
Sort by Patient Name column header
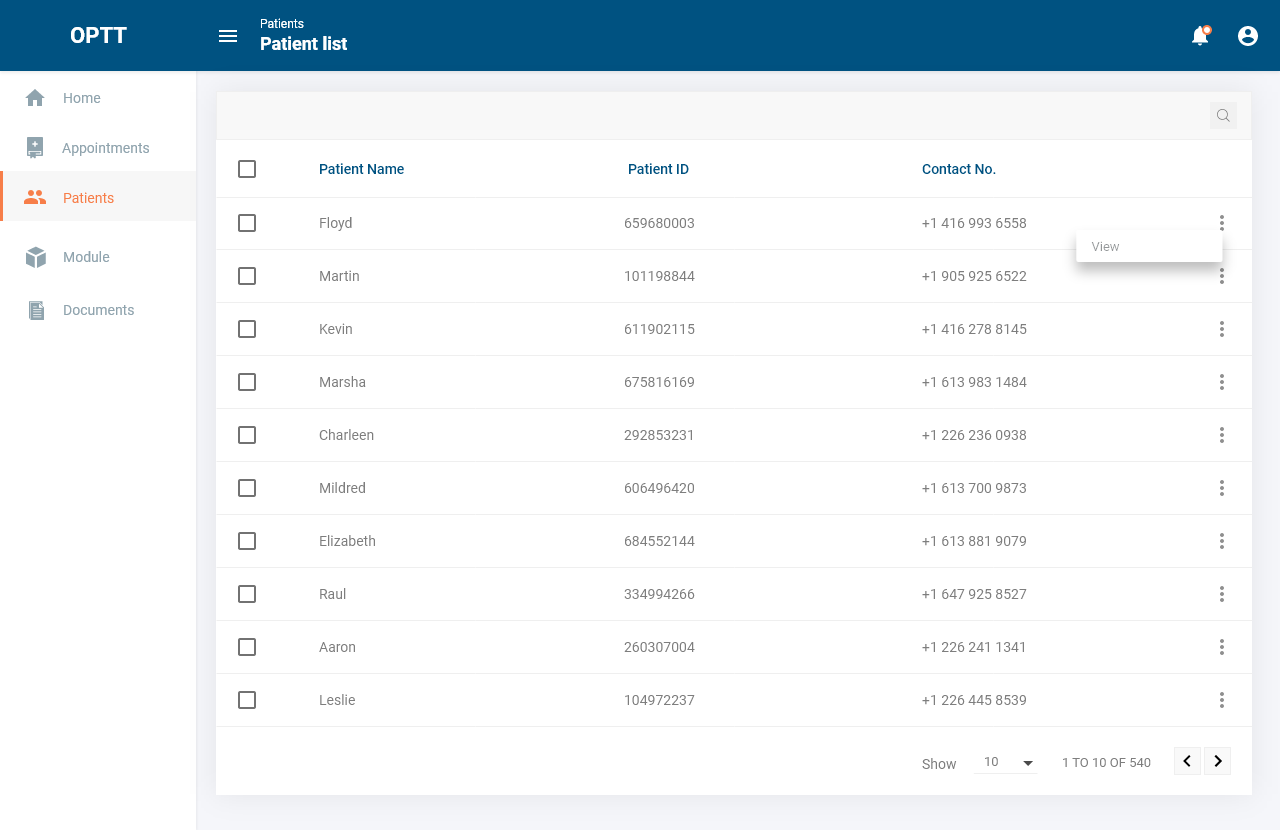[x=361, y=169]
